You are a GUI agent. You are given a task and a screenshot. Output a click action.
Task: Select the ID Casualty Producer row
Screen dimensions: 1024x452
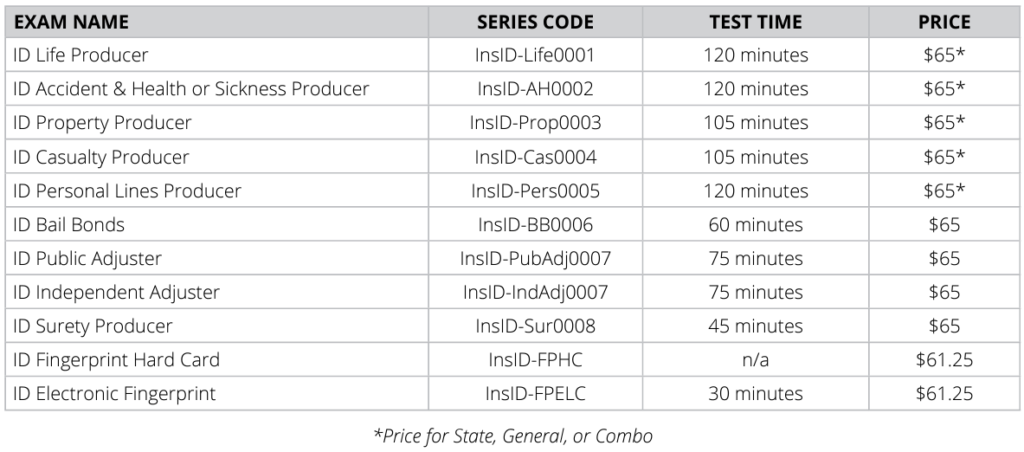point(101,157)
